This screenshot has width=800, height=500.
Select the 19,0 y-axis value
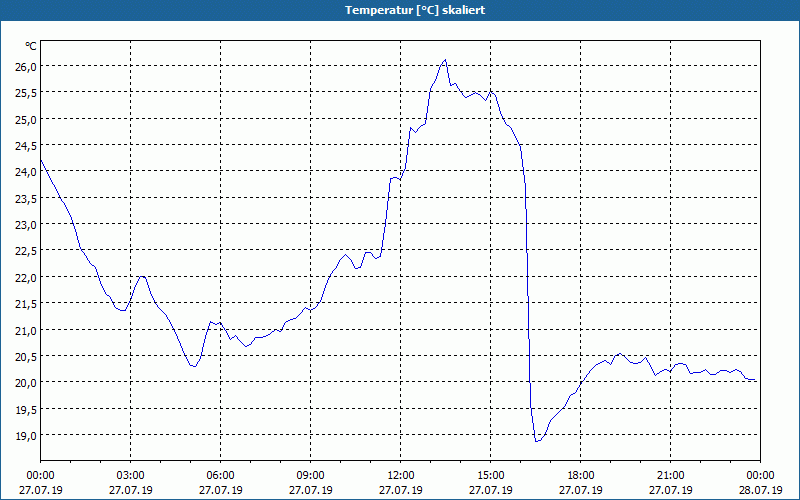pos(24,436)
